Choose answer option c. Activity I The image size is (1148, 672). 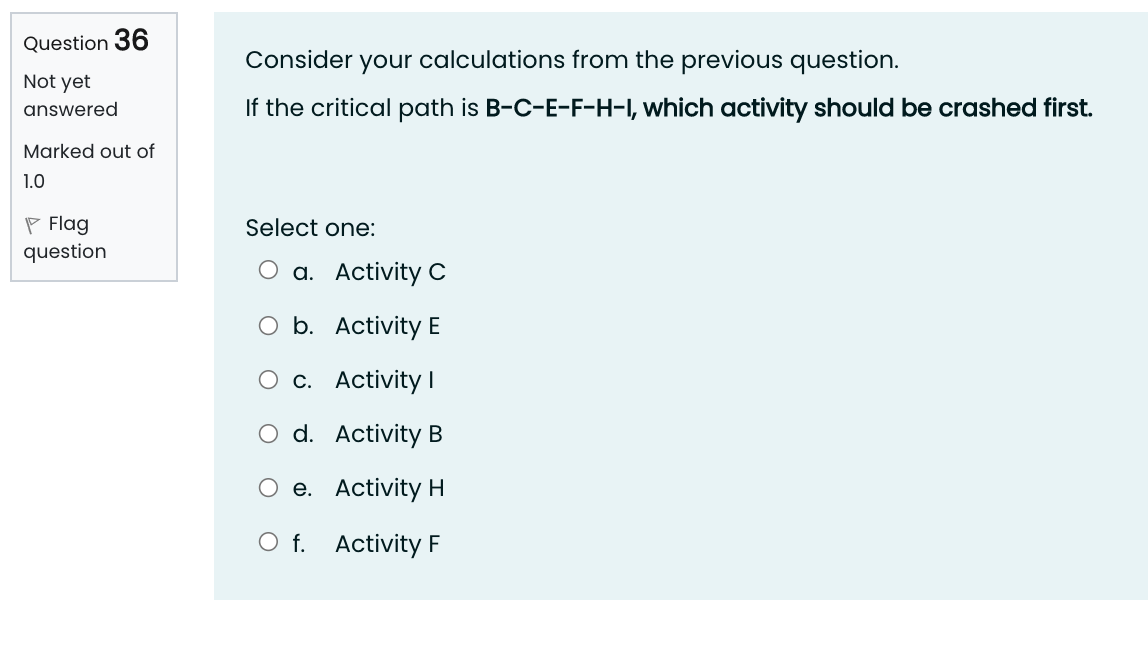(x=383, y=380)
